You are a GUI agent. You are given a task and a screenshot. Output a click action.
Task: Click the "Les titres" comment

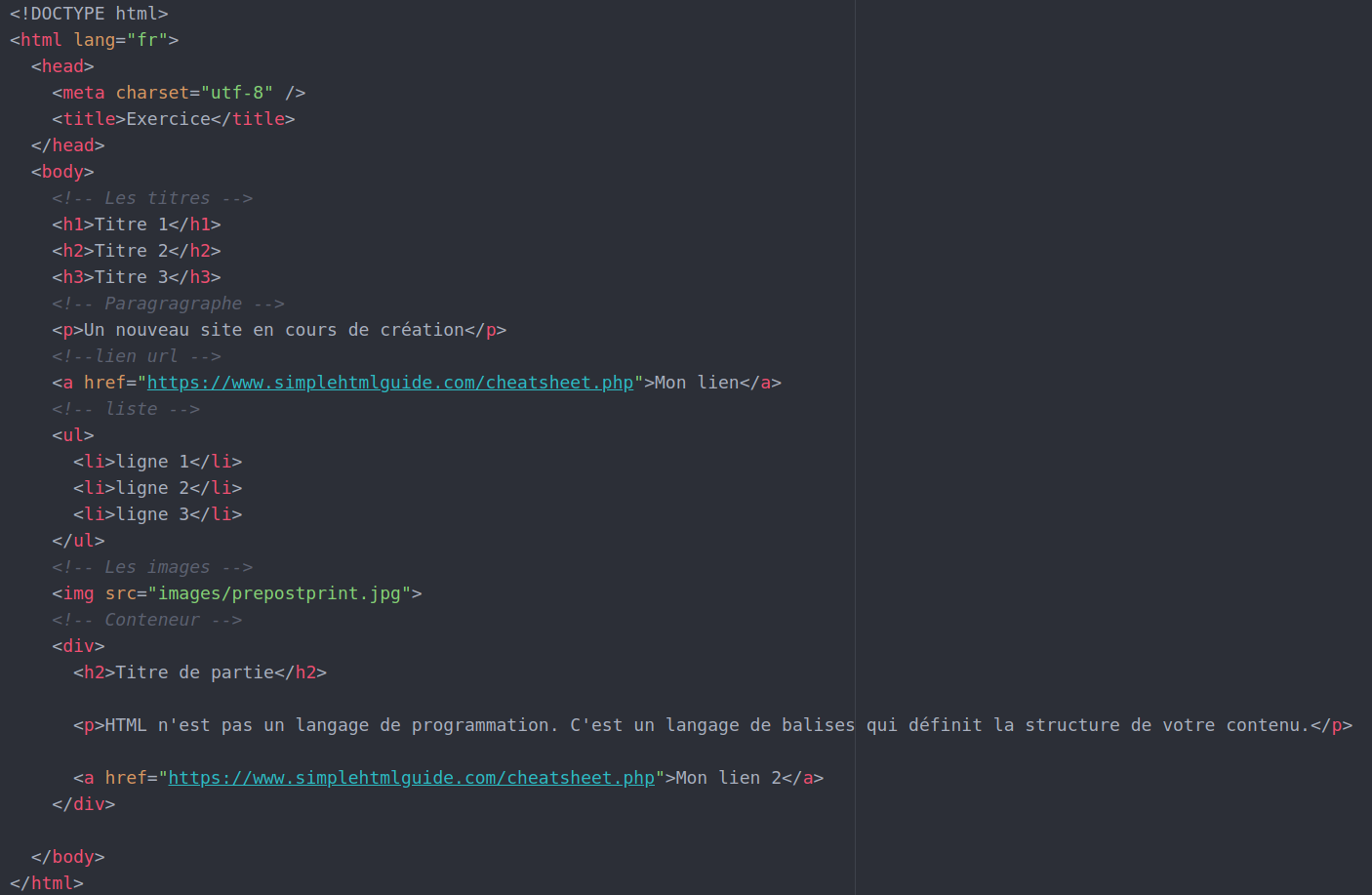152,198
